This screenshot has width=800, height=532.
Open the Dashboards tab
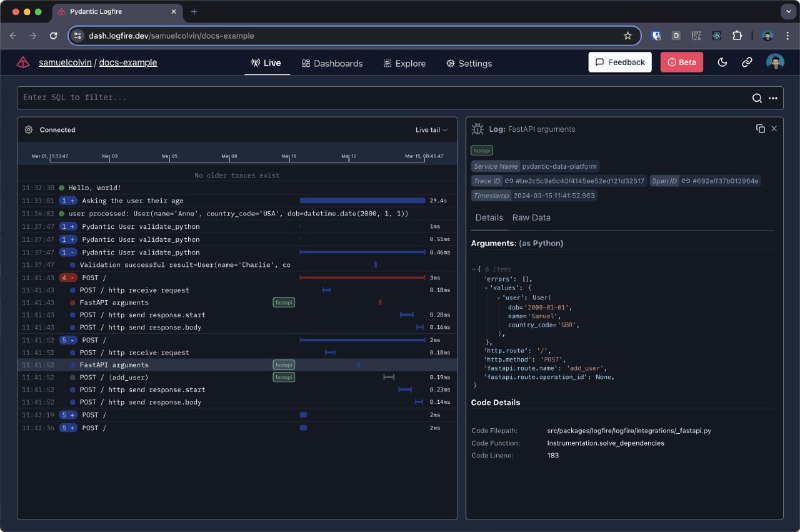coord(332,63)
